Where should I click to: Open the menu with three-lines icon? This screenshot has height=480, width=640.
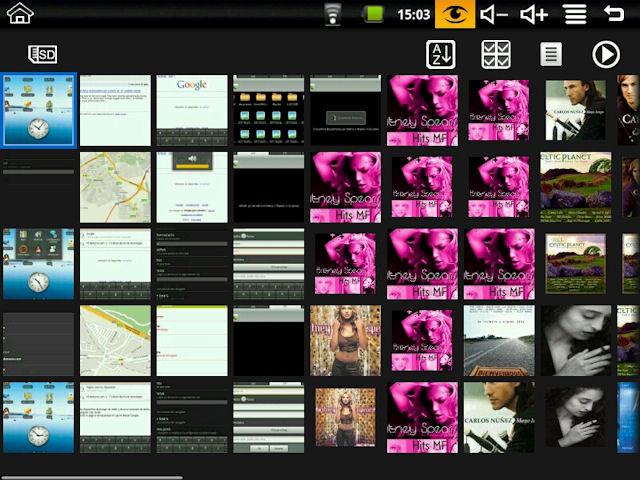click(576, 15)
